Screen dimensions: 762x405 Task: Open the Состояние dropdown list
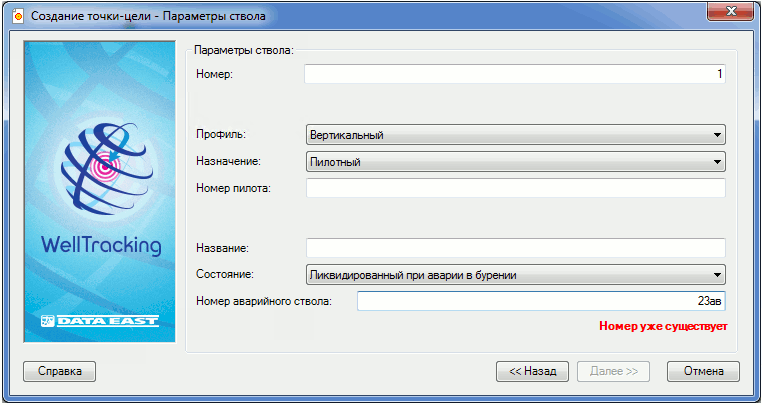(514, 275)
